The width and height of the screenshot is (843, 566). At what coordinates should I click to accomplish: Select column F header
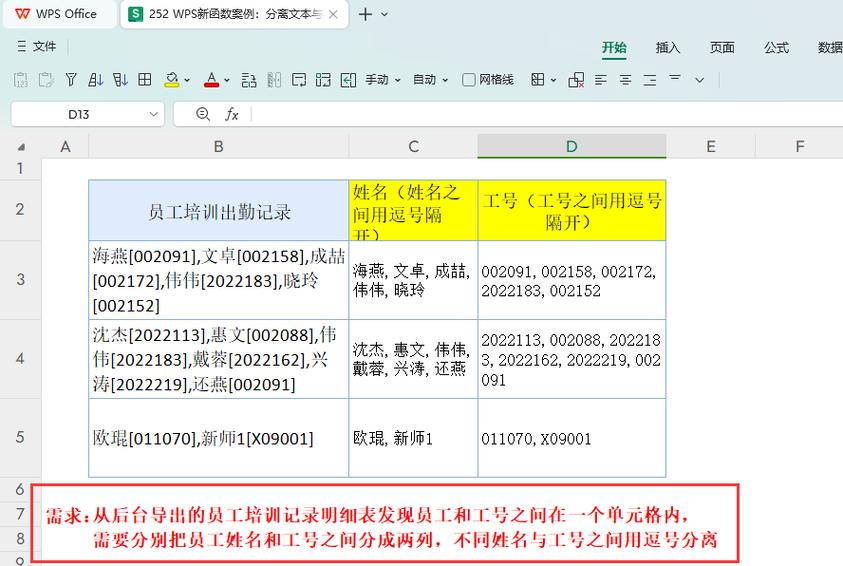pos(799,146)
